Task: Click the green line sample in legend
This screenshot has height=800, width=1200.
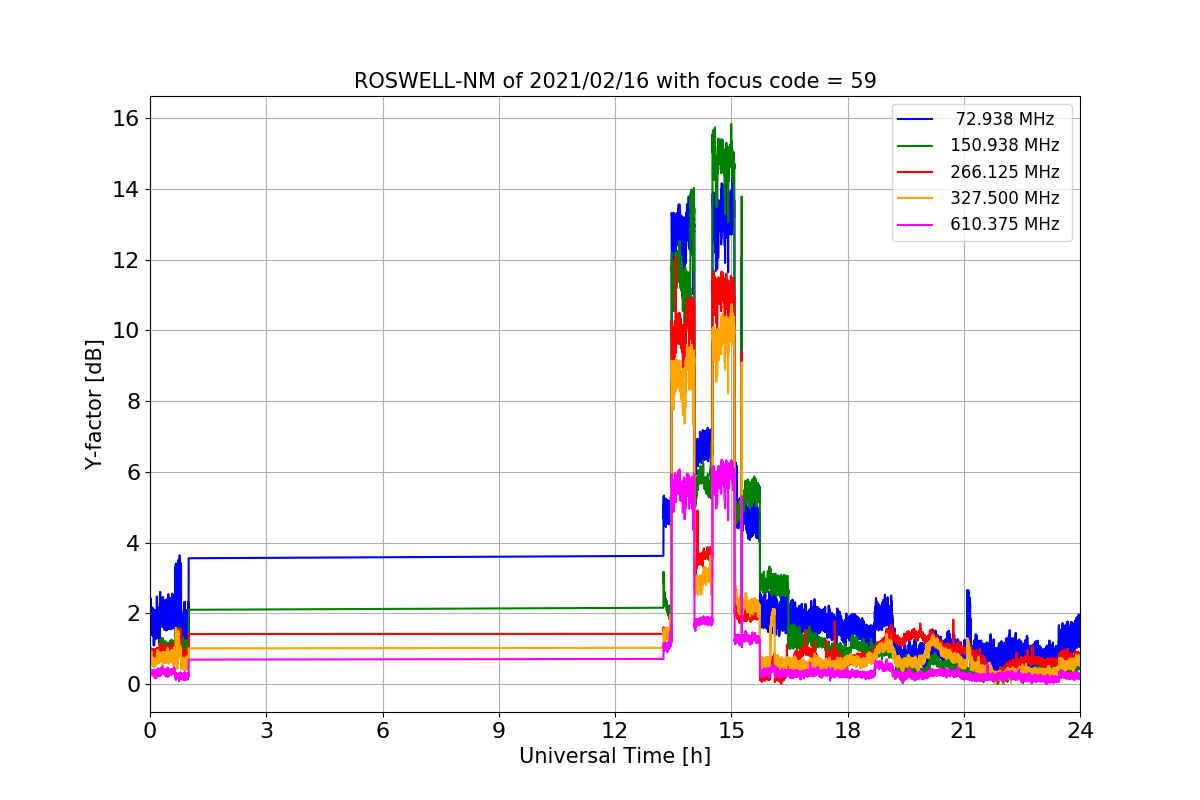Action: (x=915, y=146)
